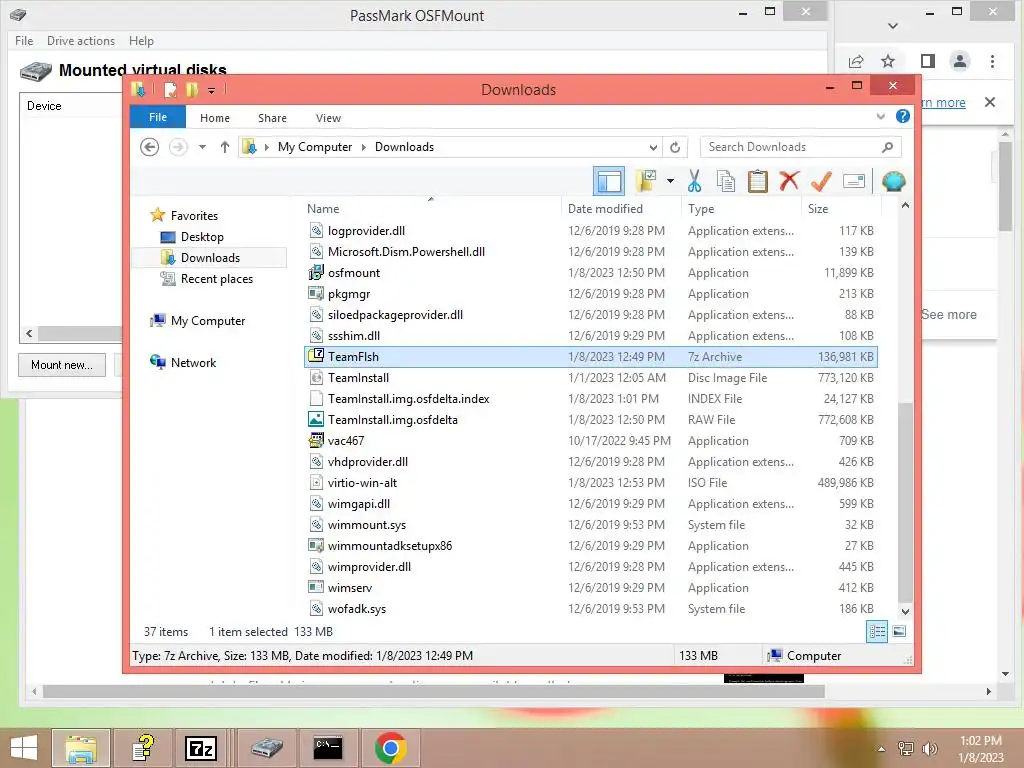Screen dimensions: 1024x768
Task: Click the Mount new... button
Action: tap(62, 364)
